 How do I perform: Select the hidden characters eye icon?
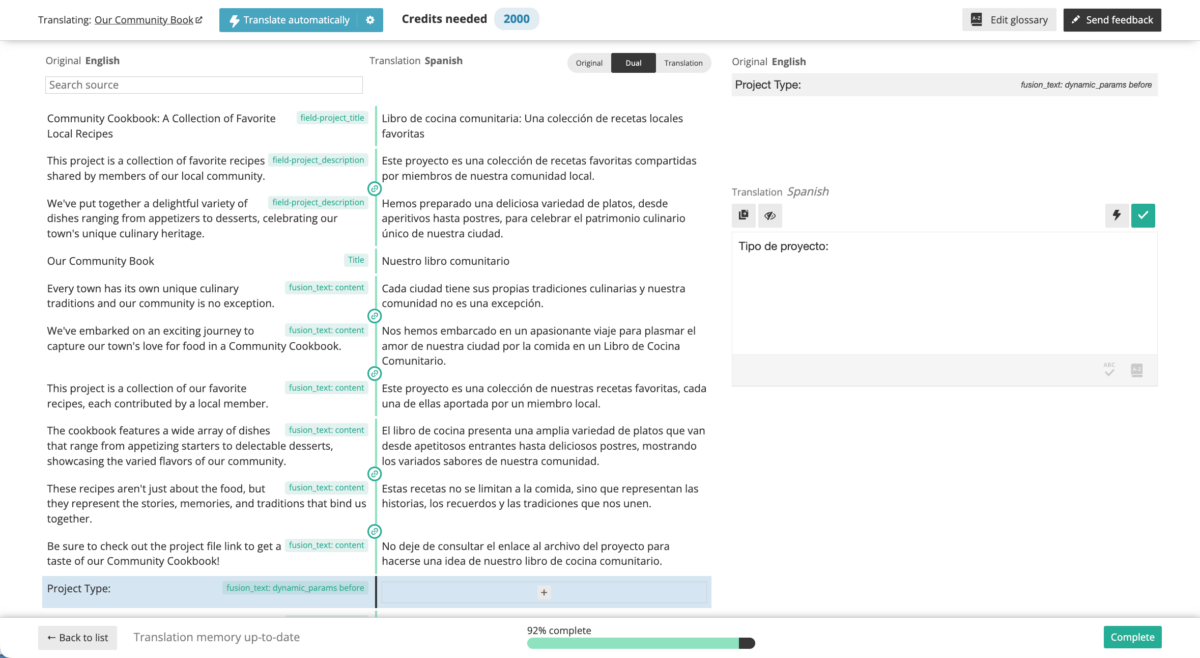coord(770,215)
